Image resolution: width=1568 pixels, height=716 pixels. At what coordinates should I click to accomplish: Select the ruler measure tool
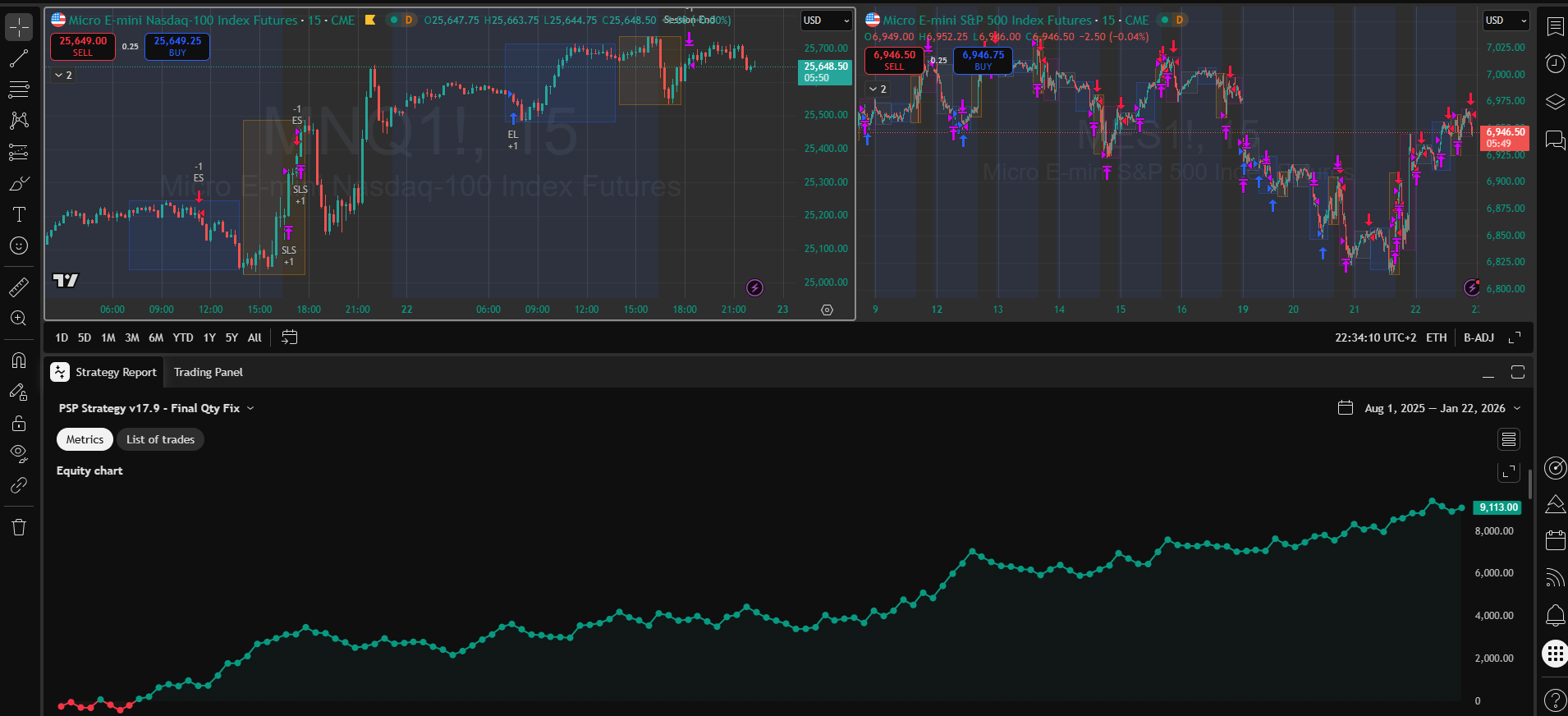point(19,287)
